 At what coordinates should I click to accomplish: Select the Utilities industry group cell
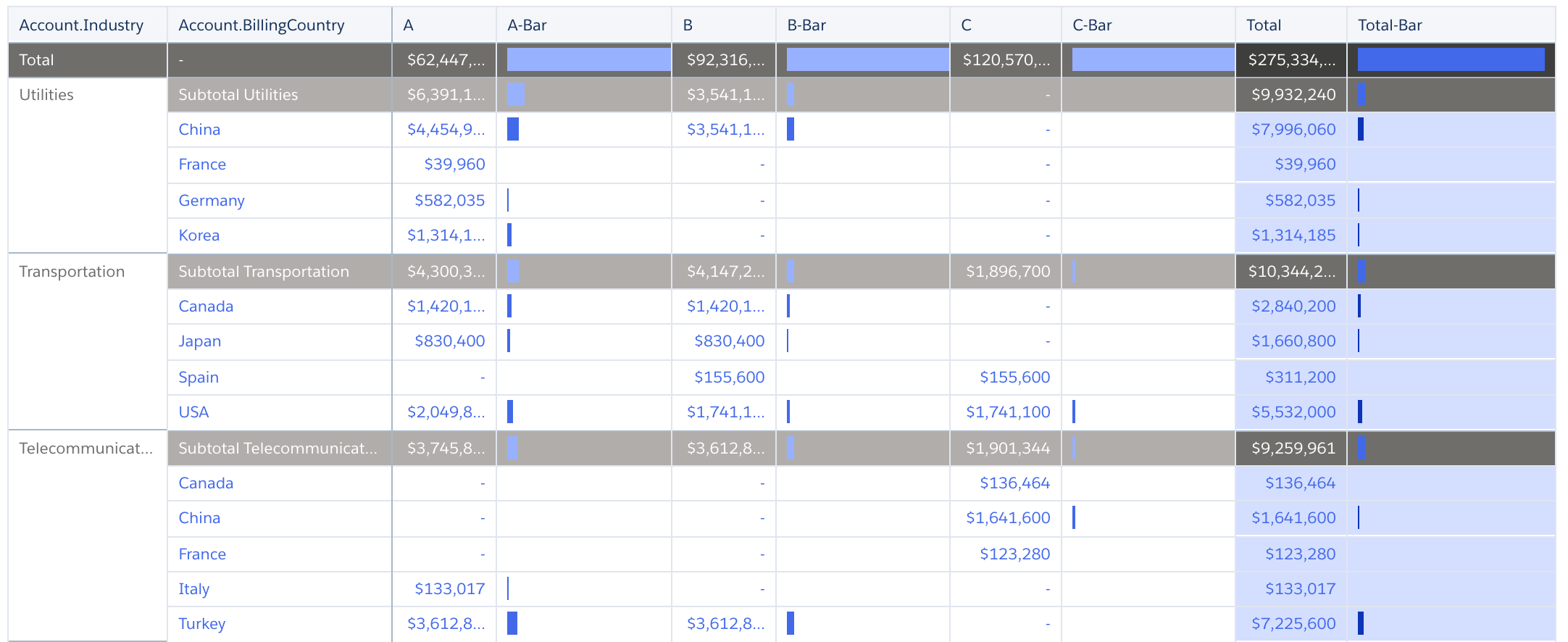point(46,95)
